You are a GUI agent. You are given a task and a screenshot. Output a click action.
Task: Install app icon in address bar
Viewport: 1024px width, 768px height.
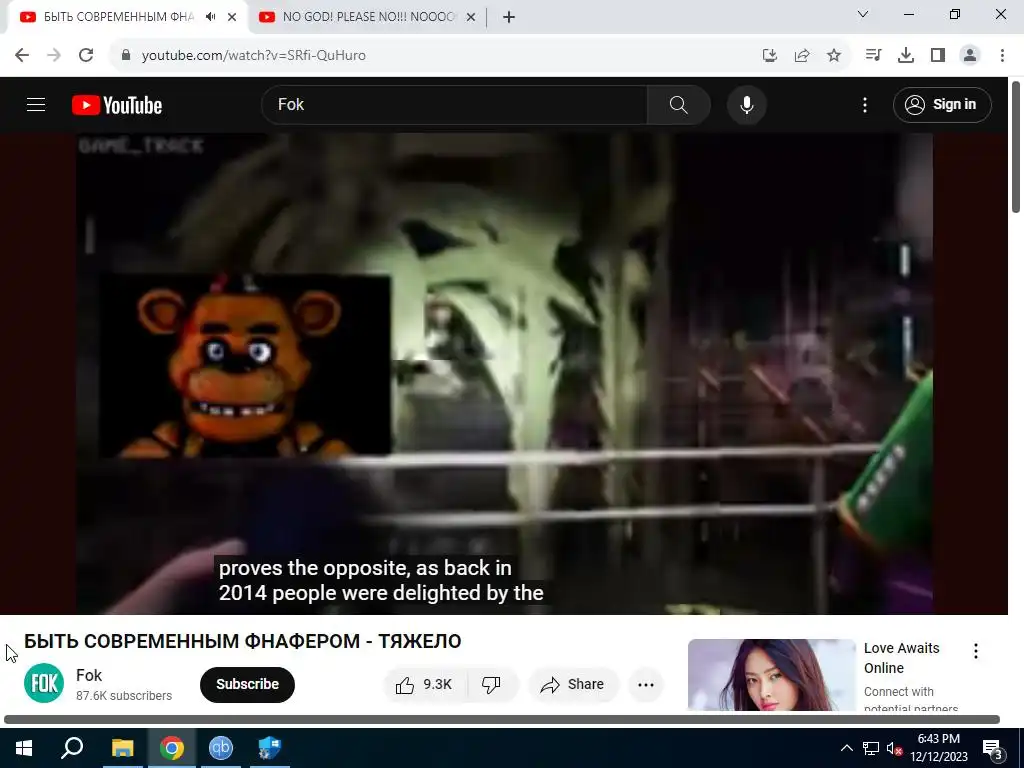click(770, 56)
